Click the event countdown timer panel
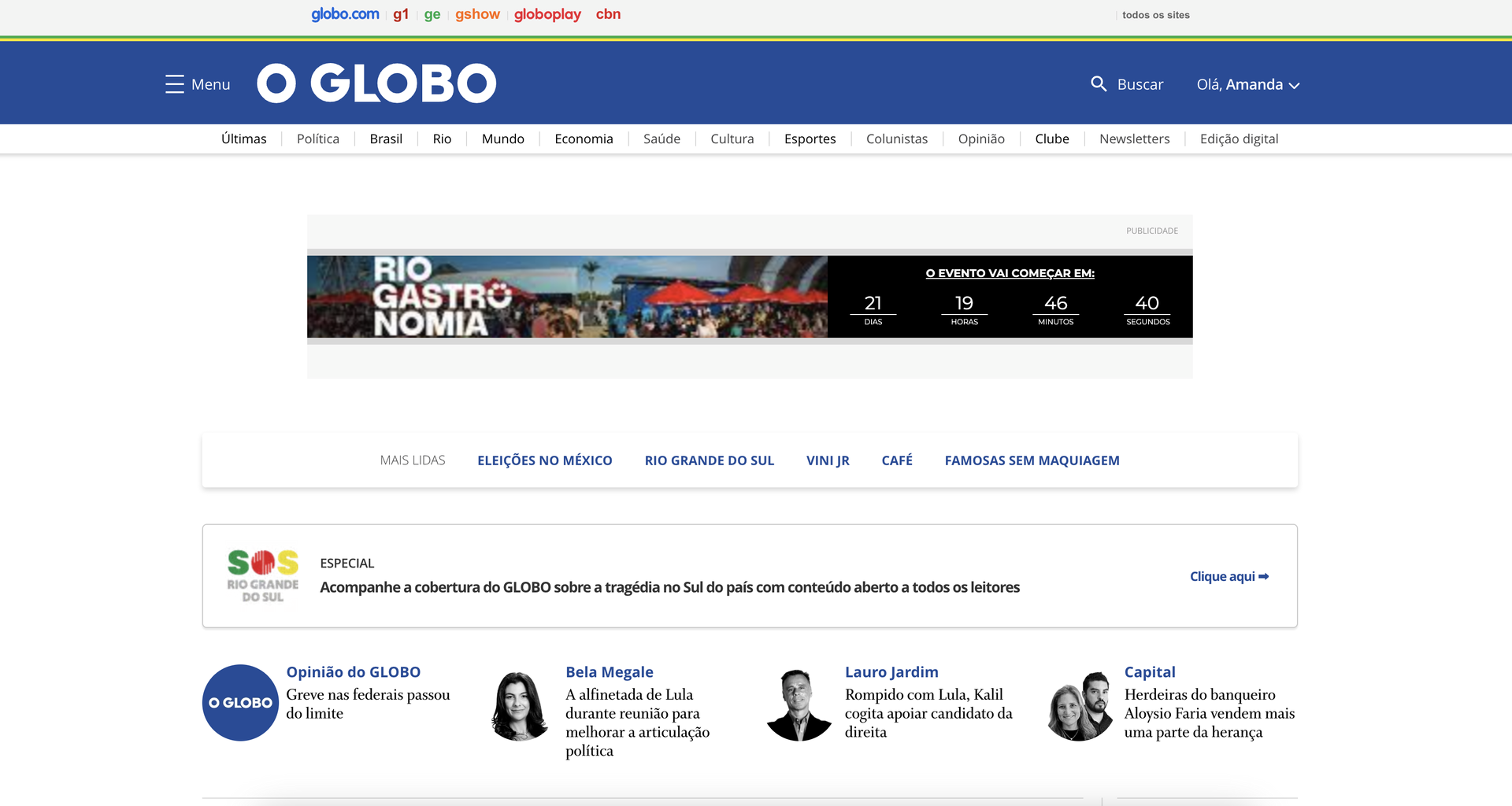Image resolution: width=1512 pixels, height=806 pixels. tap(1010, 297)
